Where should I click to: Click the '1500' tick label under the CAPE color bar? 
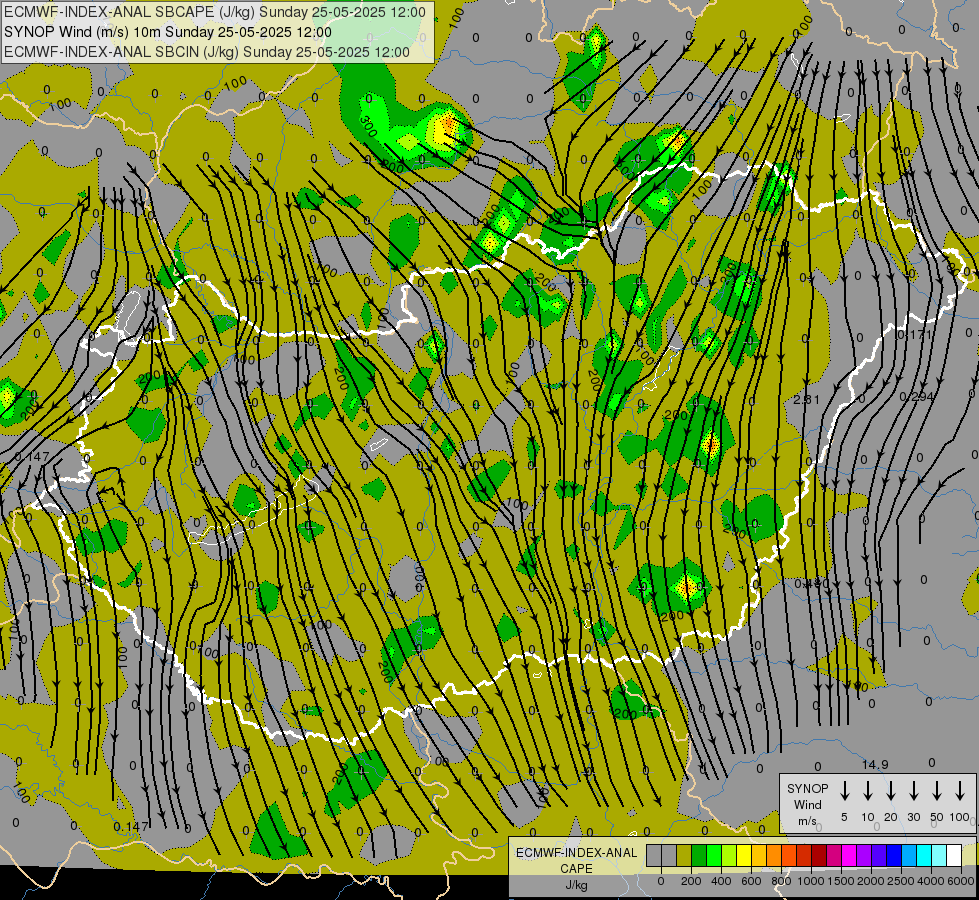point(841,881)
